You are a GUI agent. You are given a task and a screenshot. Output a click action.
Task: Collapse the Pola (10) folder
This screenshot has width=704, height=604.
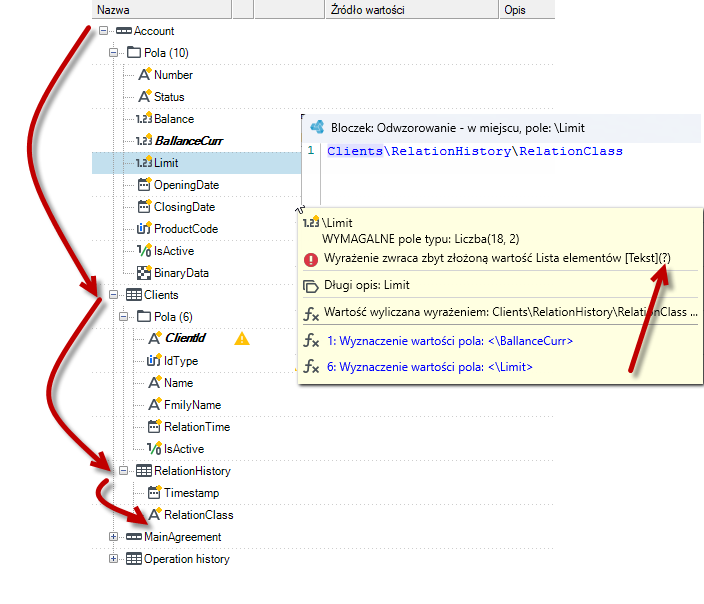point(113,53)
